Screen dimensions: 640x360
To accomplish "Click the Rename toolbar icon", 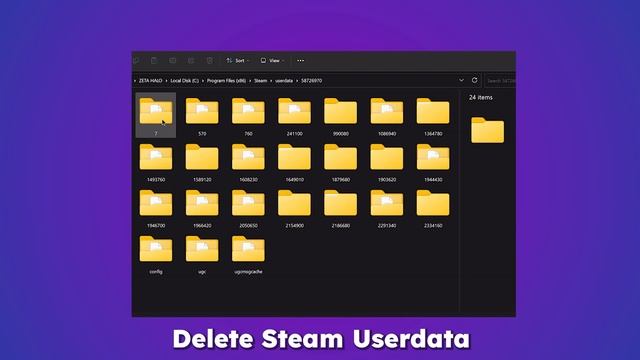I will 173,60.
